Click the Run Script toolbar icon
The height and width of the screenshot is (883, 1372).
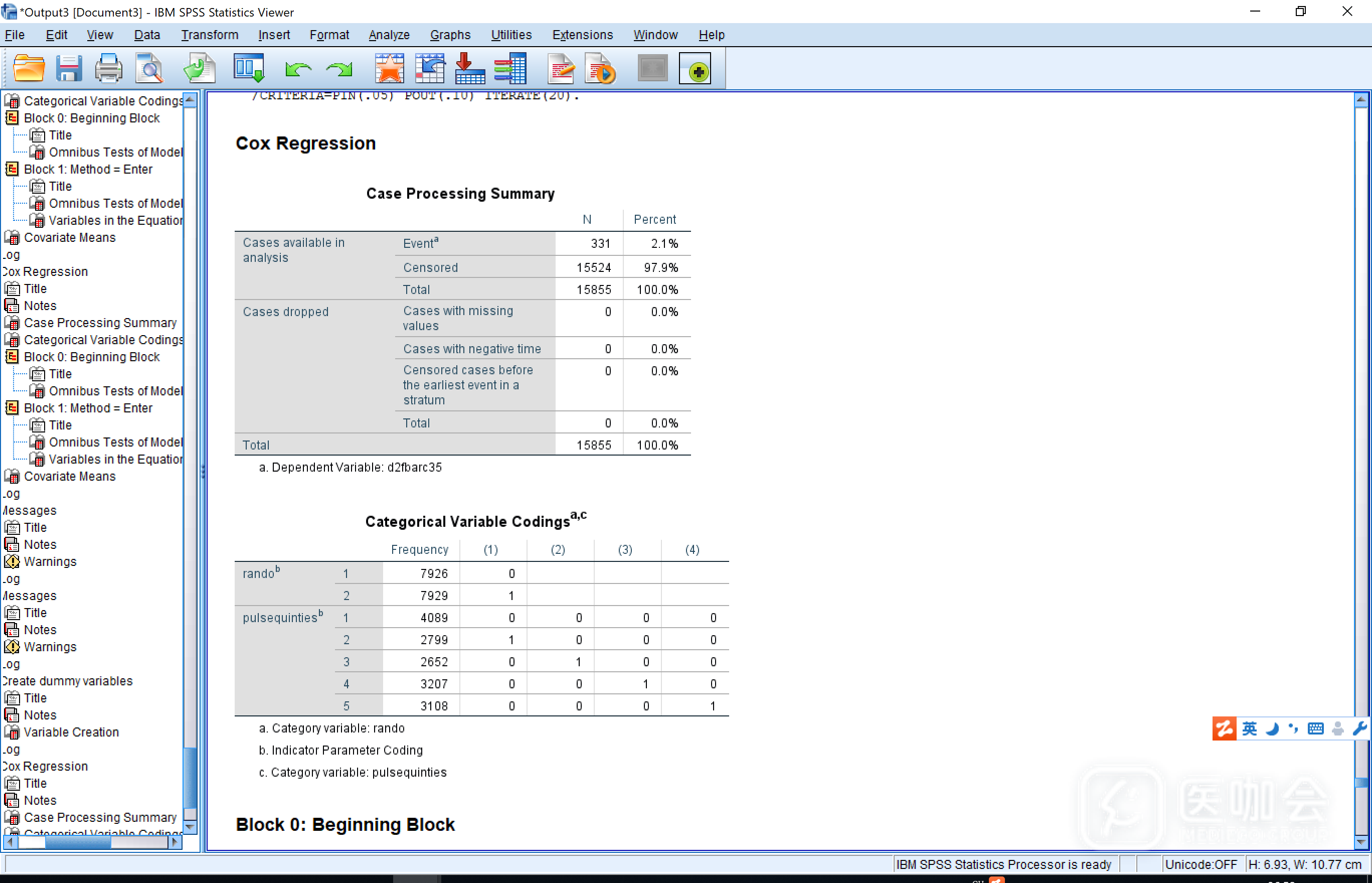(600, 69)
